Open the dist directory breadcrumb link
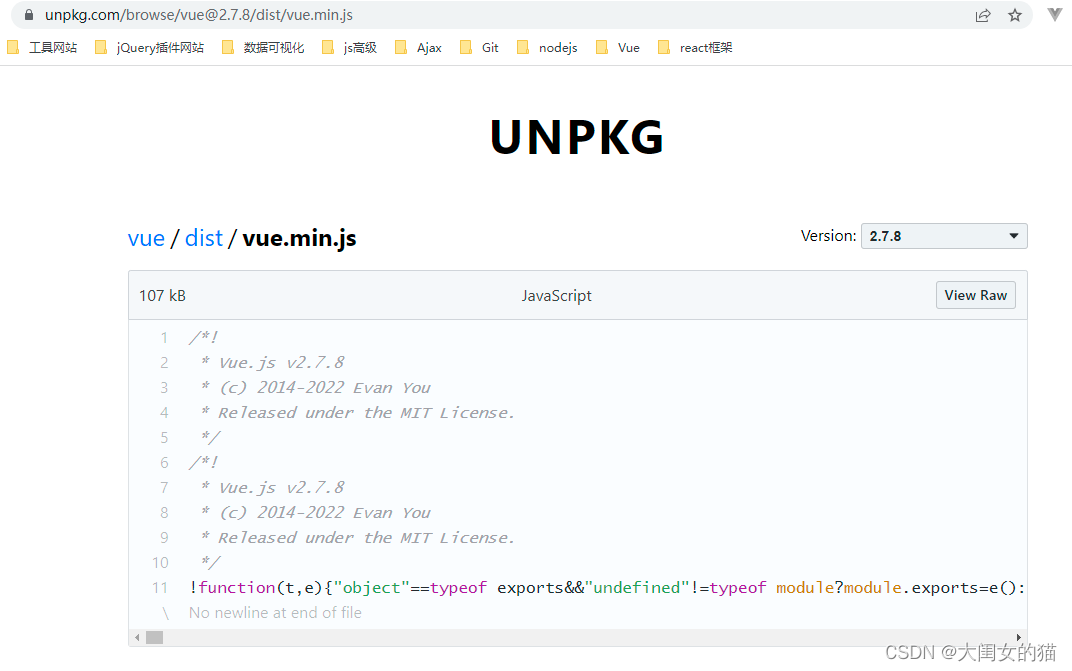 click(x=204, y=238)
